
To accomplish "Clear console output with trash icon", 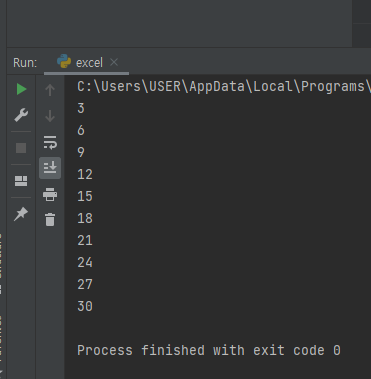I will click(x=50, y=220).
